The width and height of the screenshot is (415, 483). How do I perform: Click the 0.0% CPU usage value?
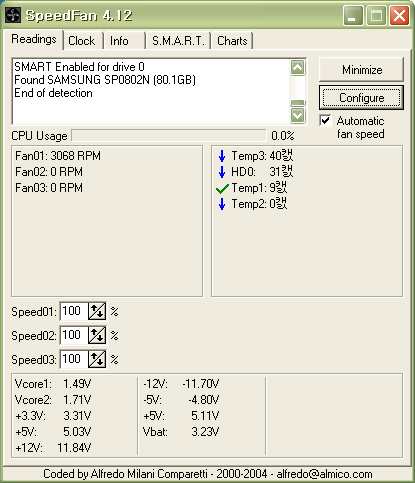point(283,136)
